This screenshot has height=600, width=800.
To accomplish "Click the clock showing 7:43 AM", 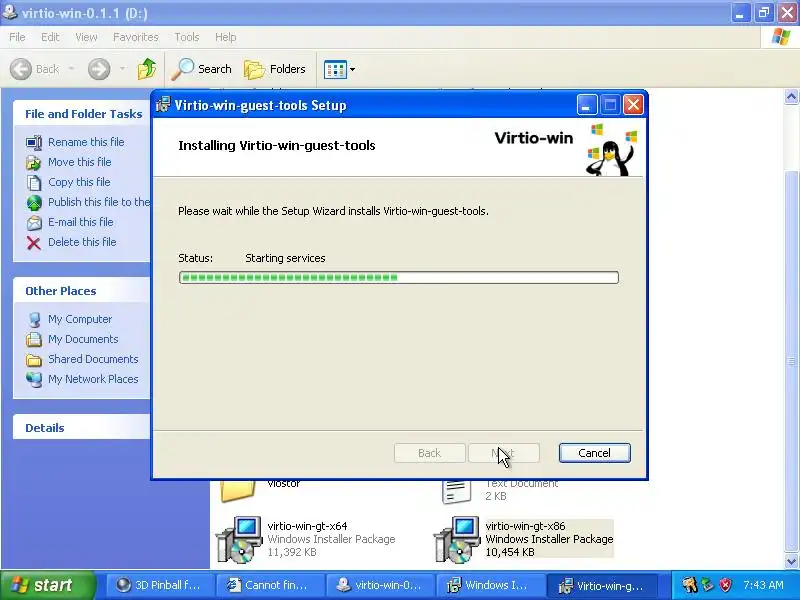I will click(763, 585).
